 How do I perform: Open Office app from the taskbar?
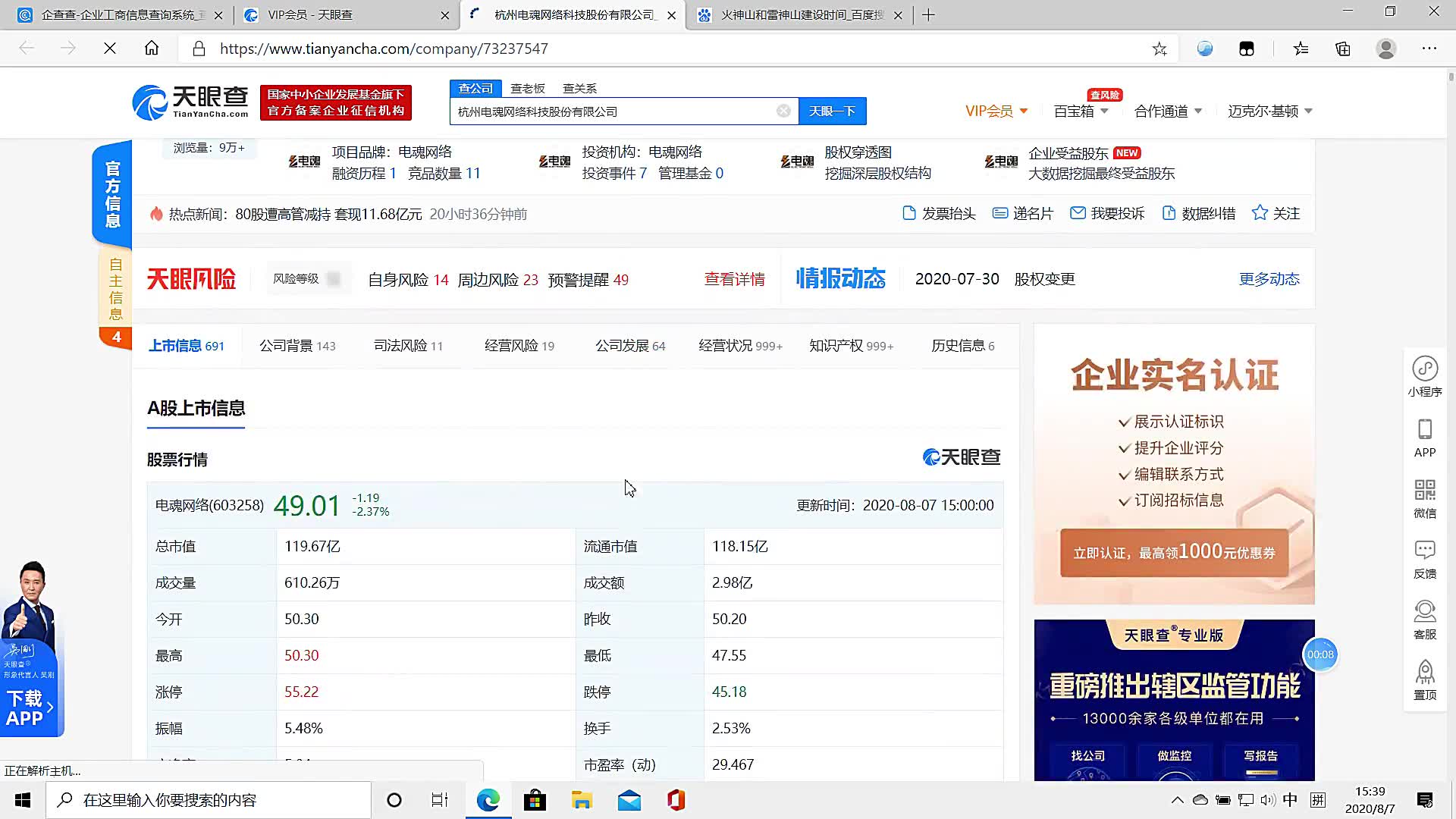pos(676,800)
